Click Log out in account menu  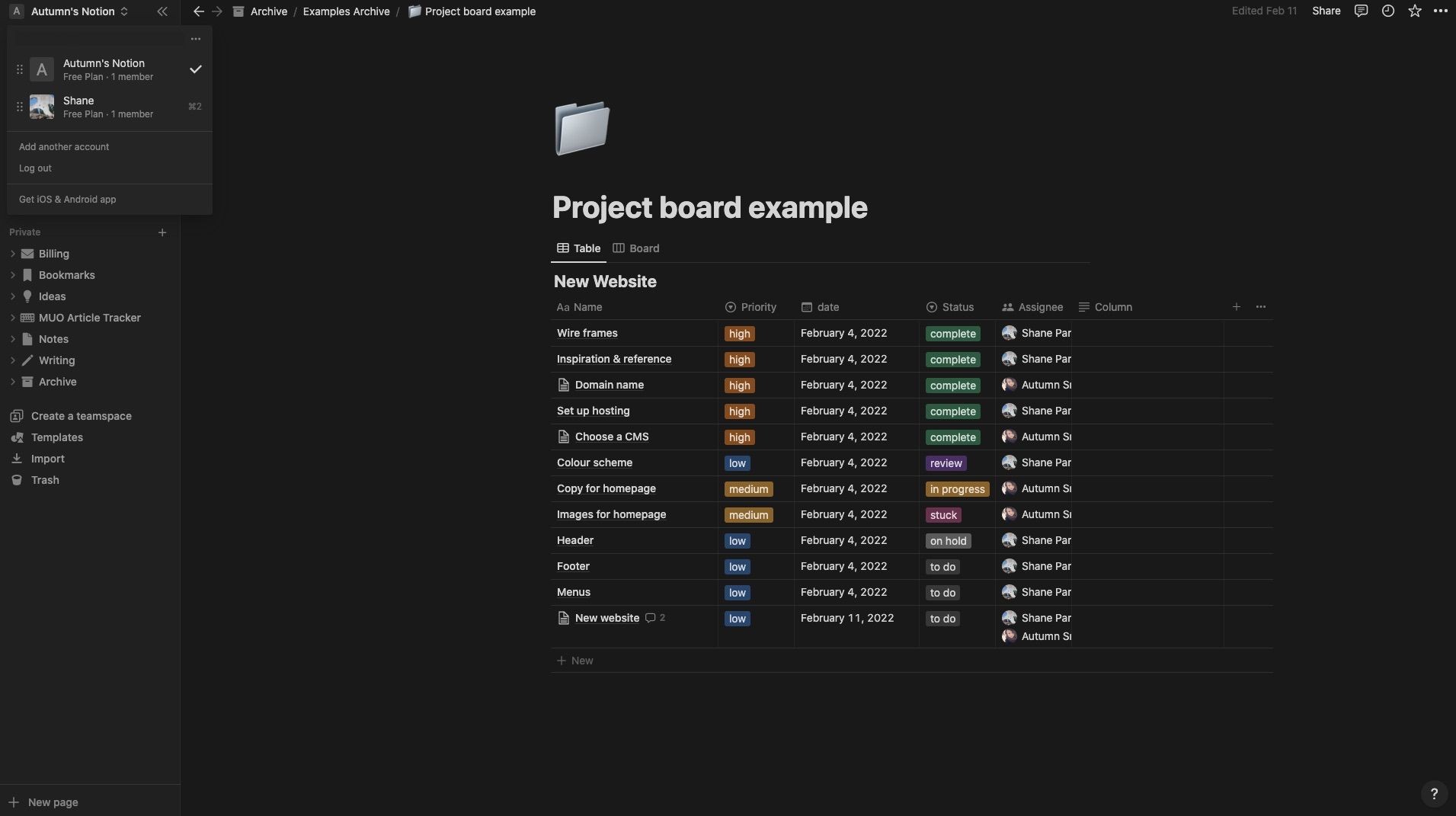coord(35,168)
